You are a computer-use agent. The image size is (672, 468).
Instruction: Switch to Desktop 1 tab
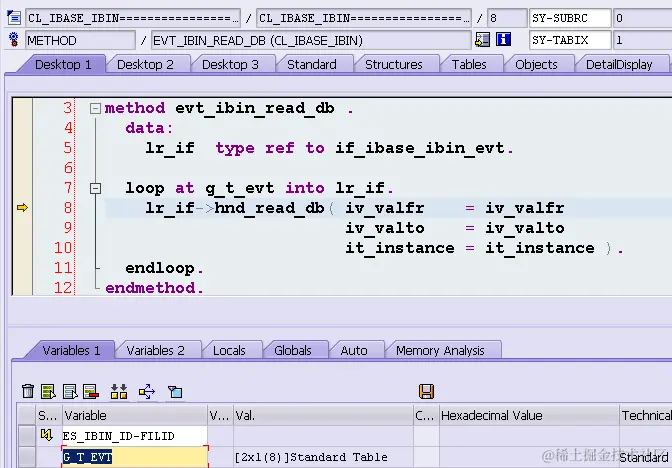click(63, 65)
